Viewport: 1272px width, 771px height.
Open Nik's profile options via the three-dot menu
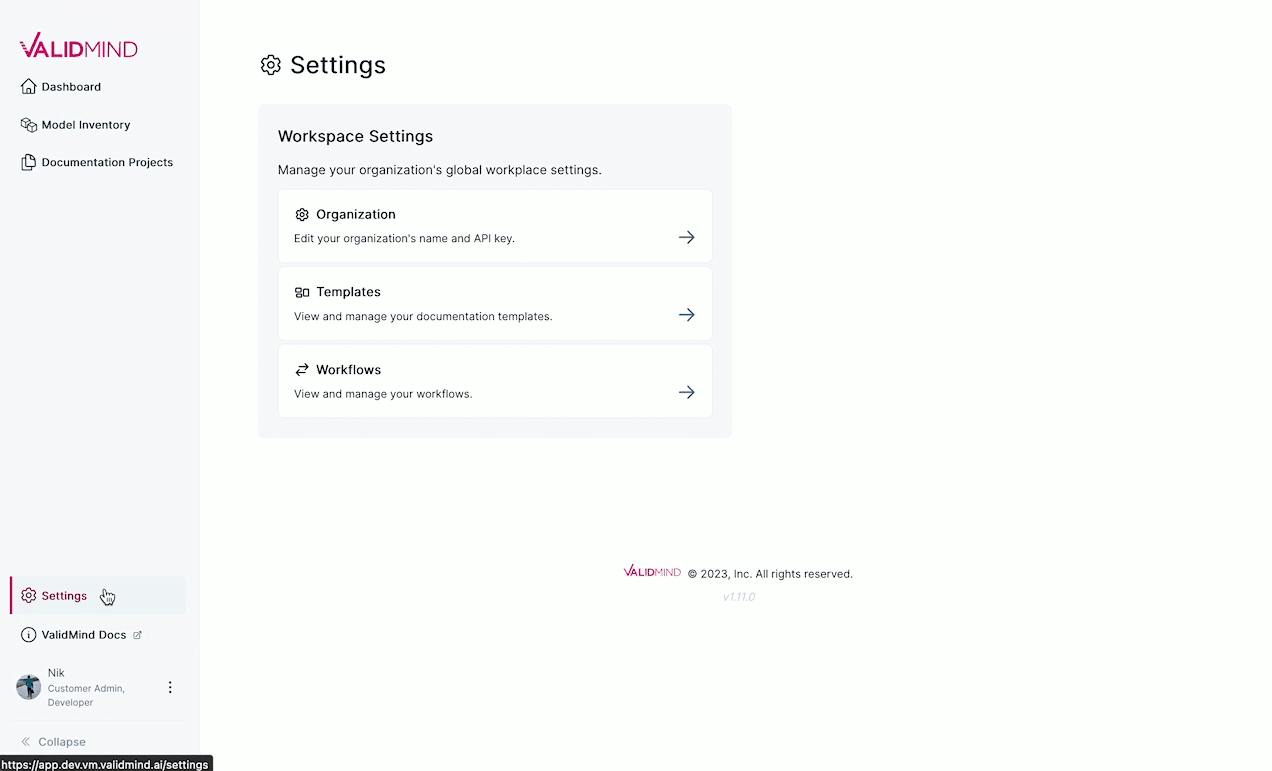[170, 687]
